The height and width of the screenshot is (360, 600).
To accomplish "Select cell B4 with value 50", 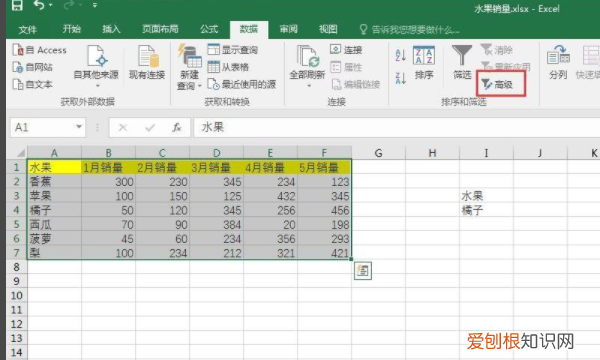I will coord(108,210).
